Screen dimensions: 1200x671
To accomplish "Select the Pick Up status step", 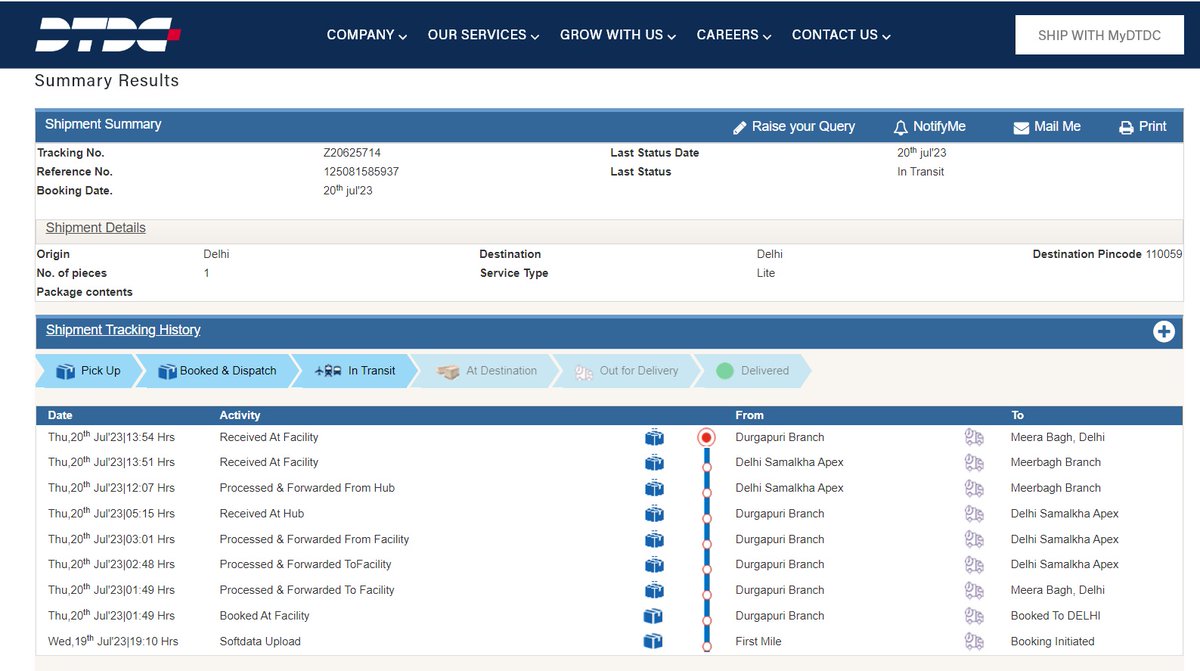I will tap(90, 371).
